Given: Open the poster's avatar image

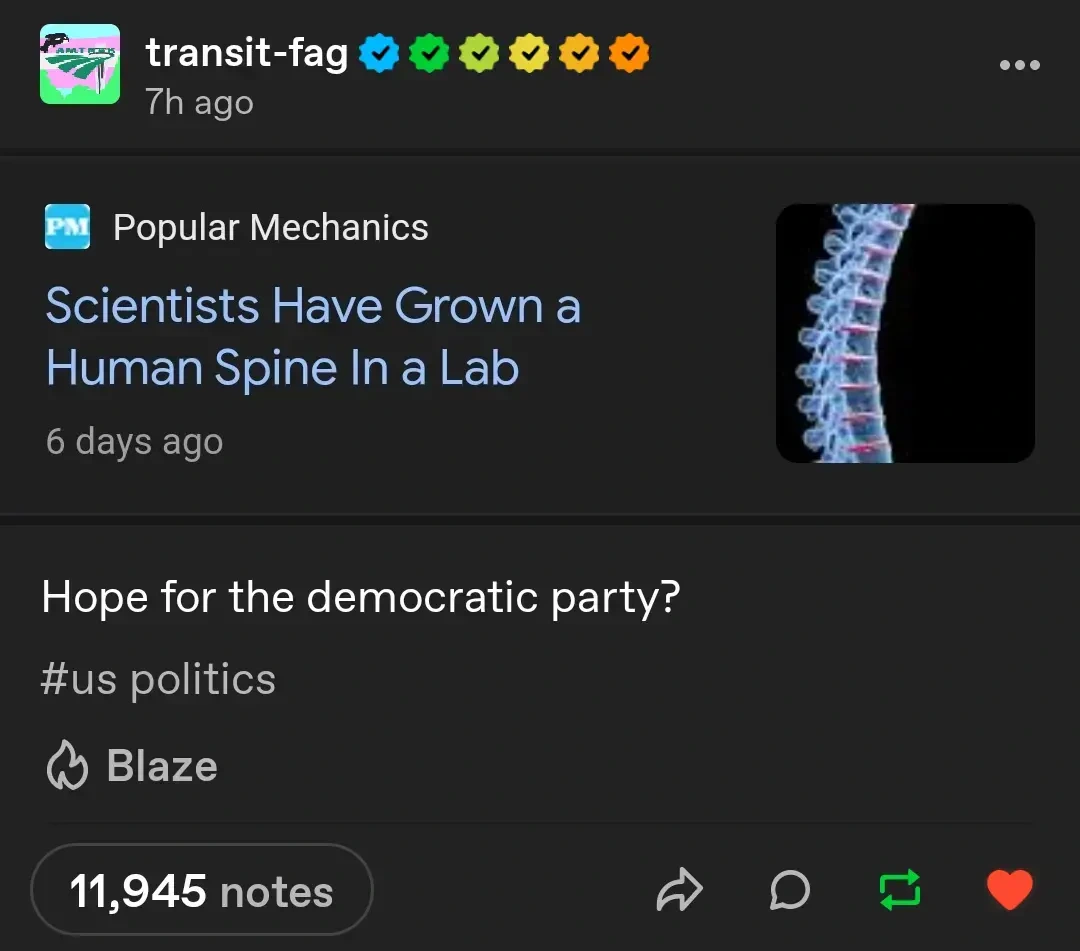Looking at the screenshot, I should tap(80, 65).
